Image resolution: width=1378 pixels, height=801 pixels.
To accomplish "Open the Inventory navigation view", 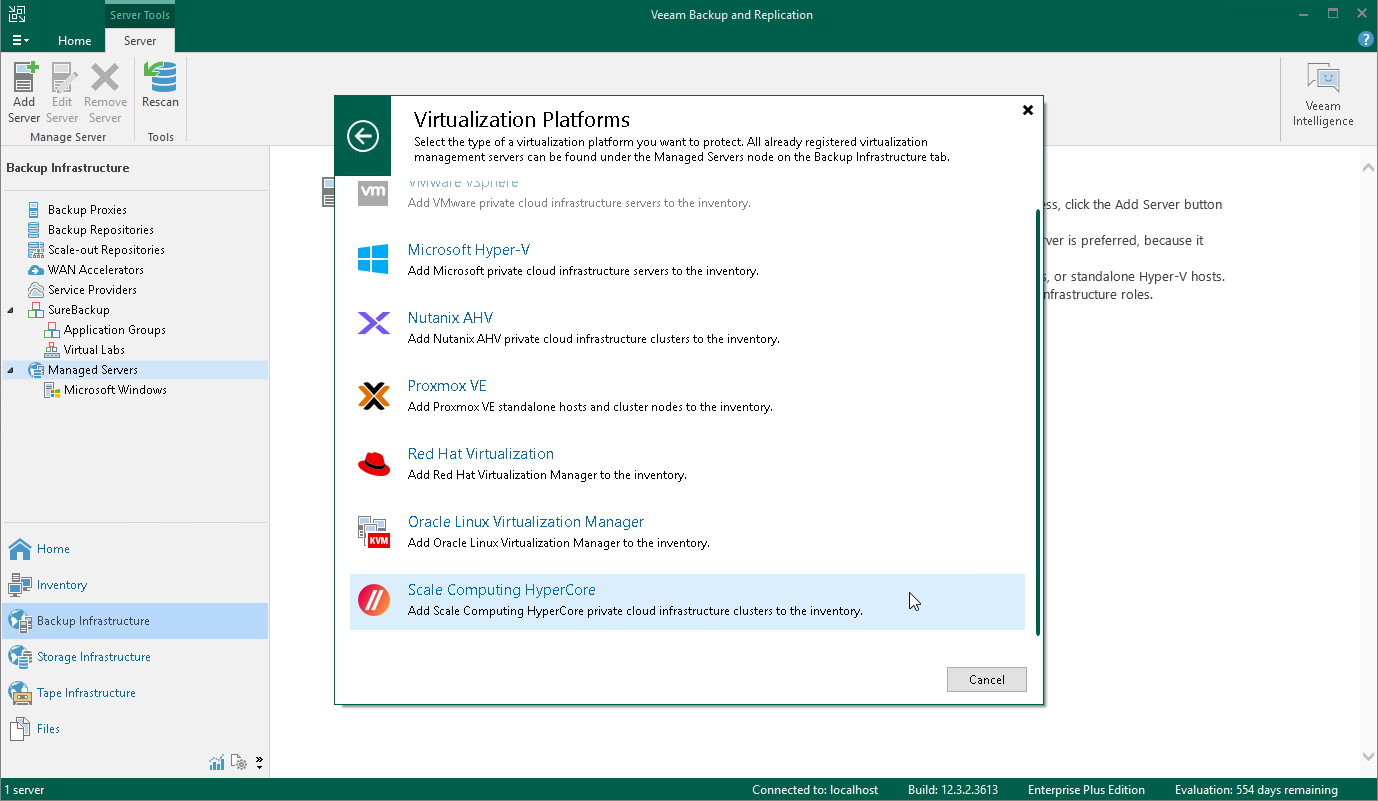I will click(x=134, y=585).
